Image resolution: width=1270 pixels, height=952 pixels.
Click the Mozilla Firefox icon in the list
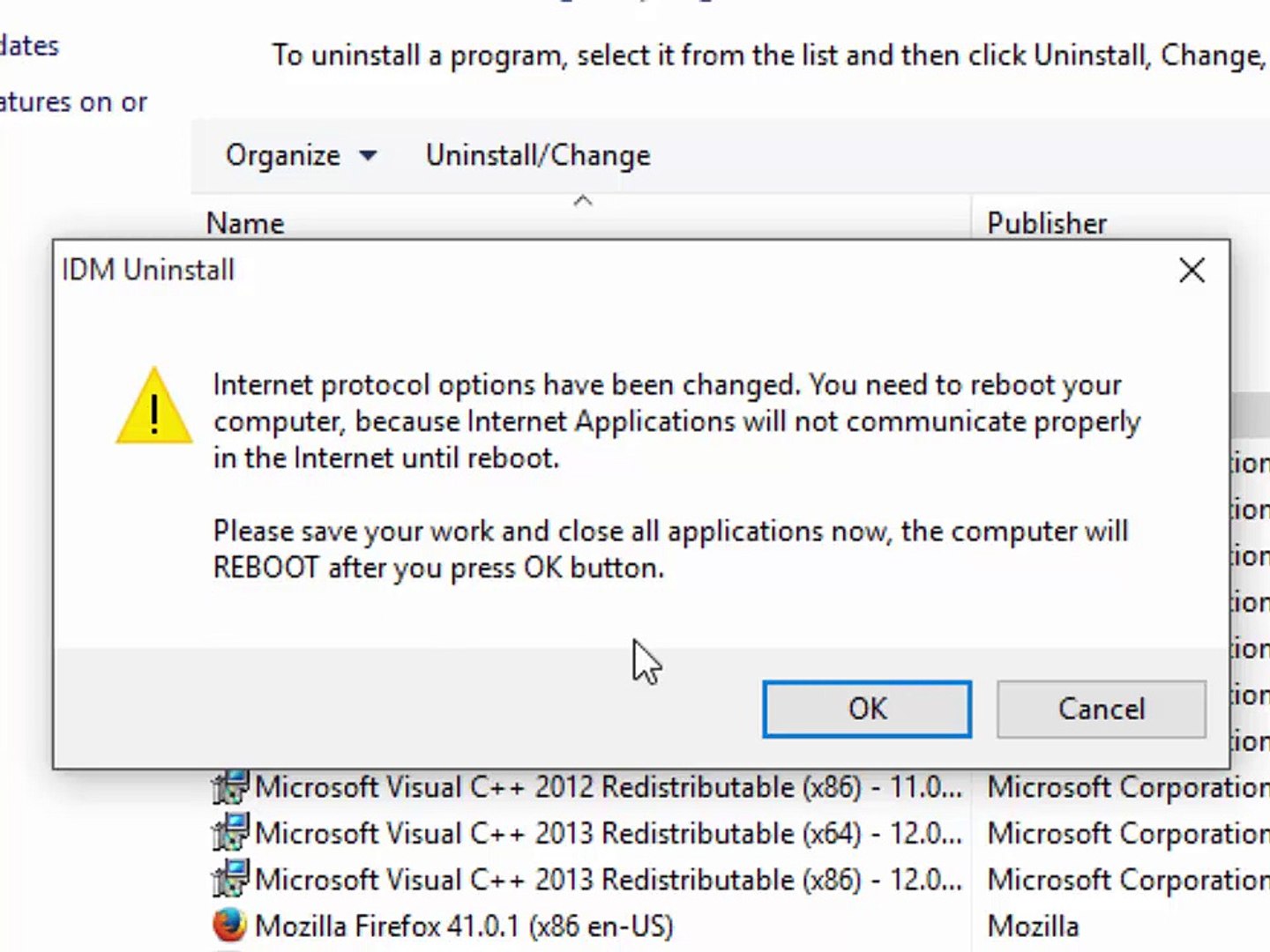pos(229,926)
